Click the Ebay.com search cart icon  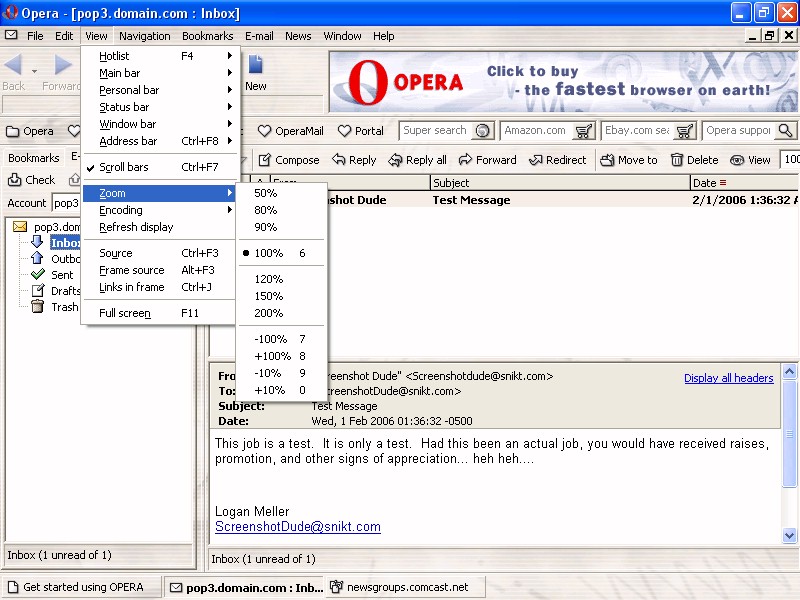click(684, 131)
